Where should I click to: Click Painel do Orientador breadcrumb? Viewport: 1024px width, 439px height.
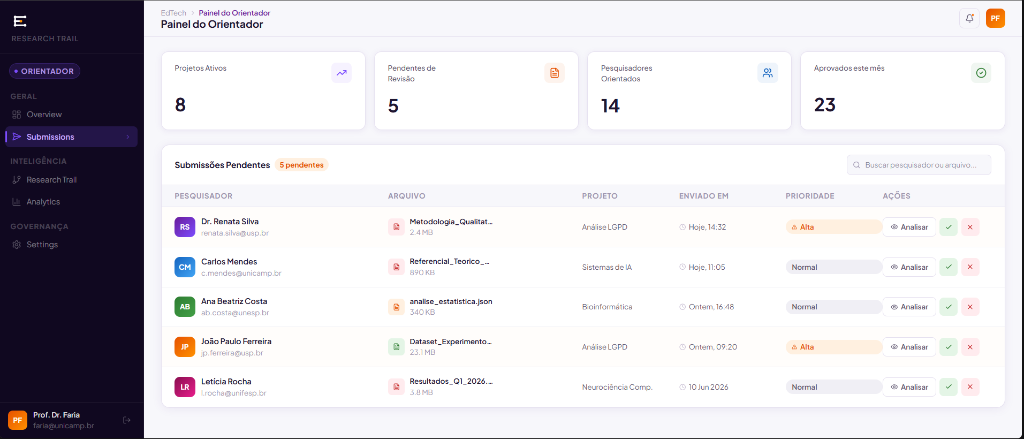234,12
